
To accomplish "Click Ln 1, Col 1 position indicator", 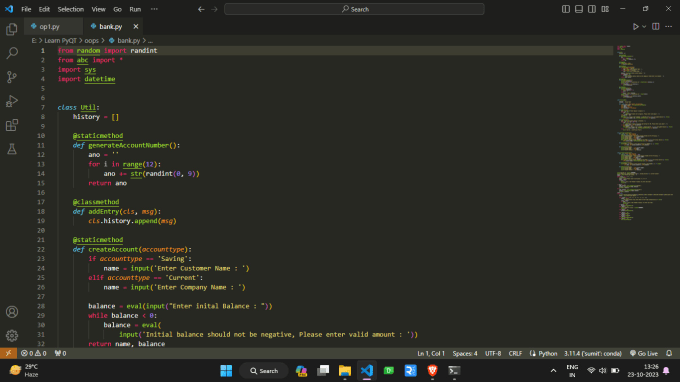I will pyautogui.click(x=431, y=353).
